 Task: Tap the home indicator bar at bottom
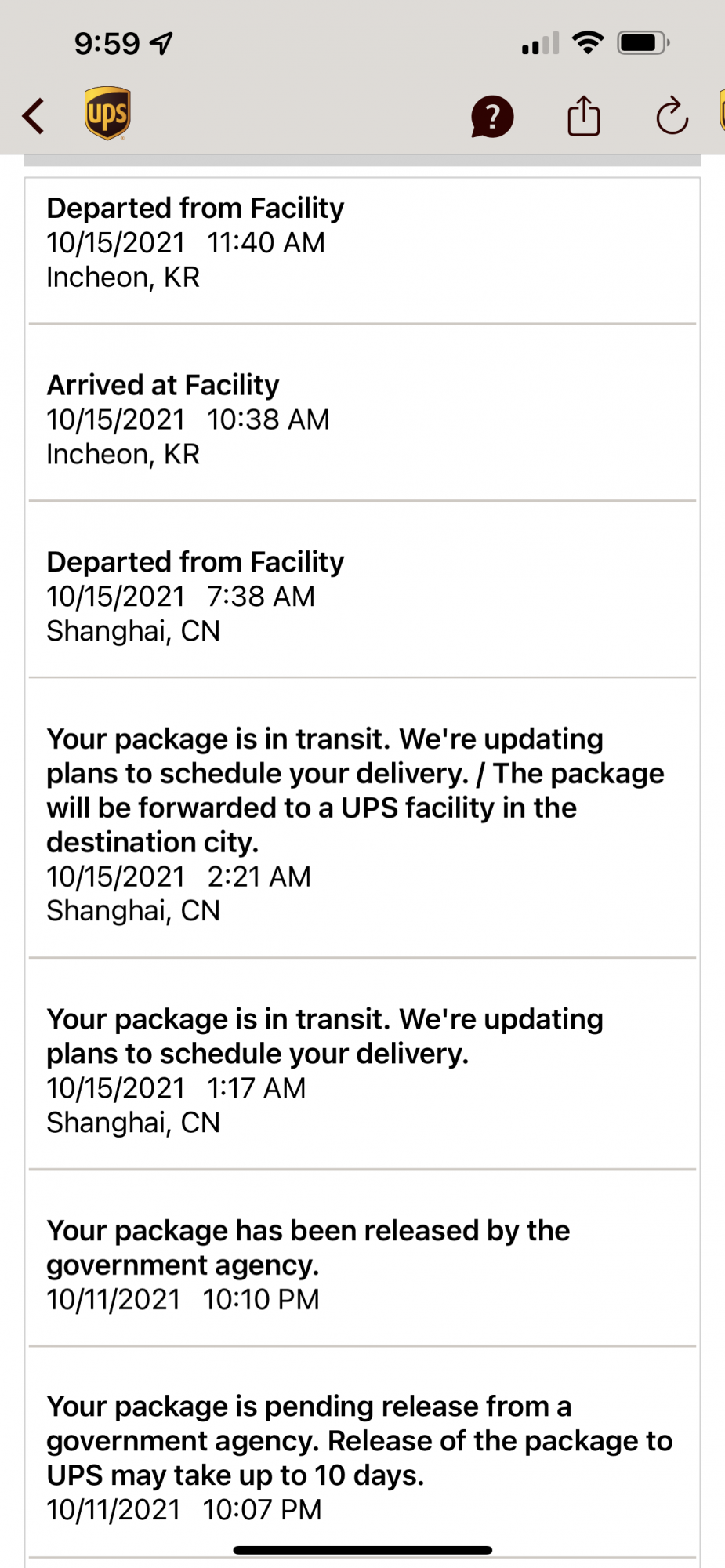click(362, 1550)
